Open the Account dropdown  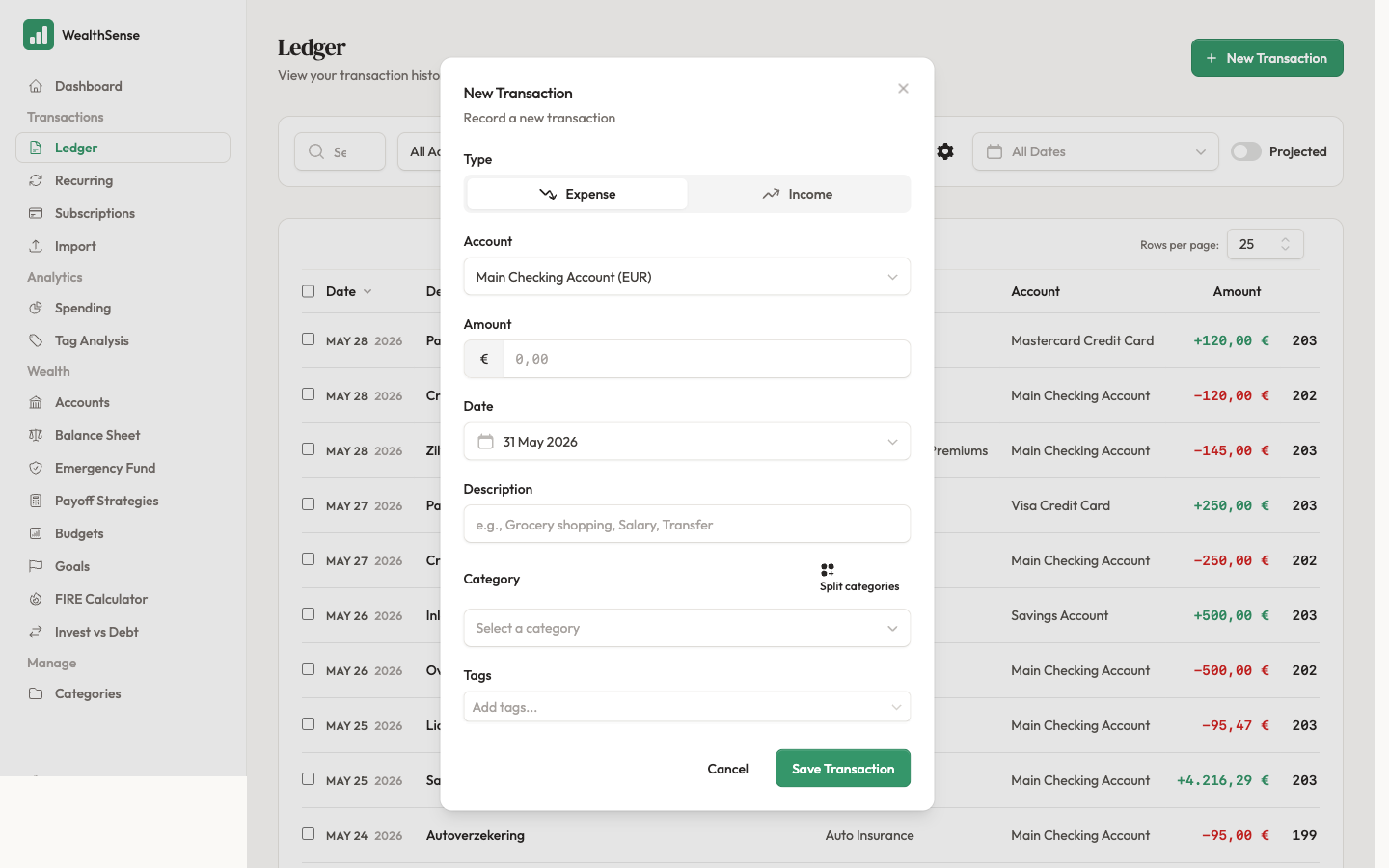(x=687, y=277)
